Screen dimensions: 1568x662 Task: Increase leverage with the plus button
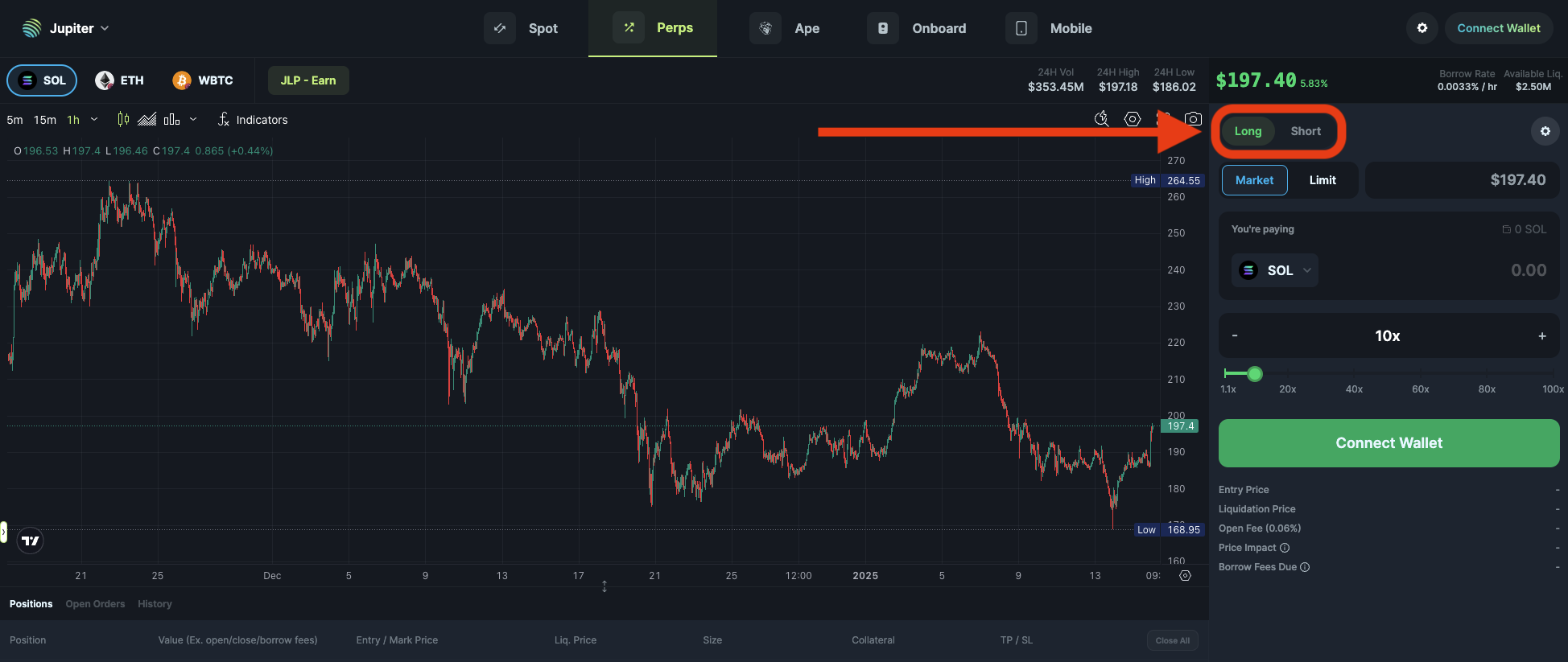point(1542,335)
